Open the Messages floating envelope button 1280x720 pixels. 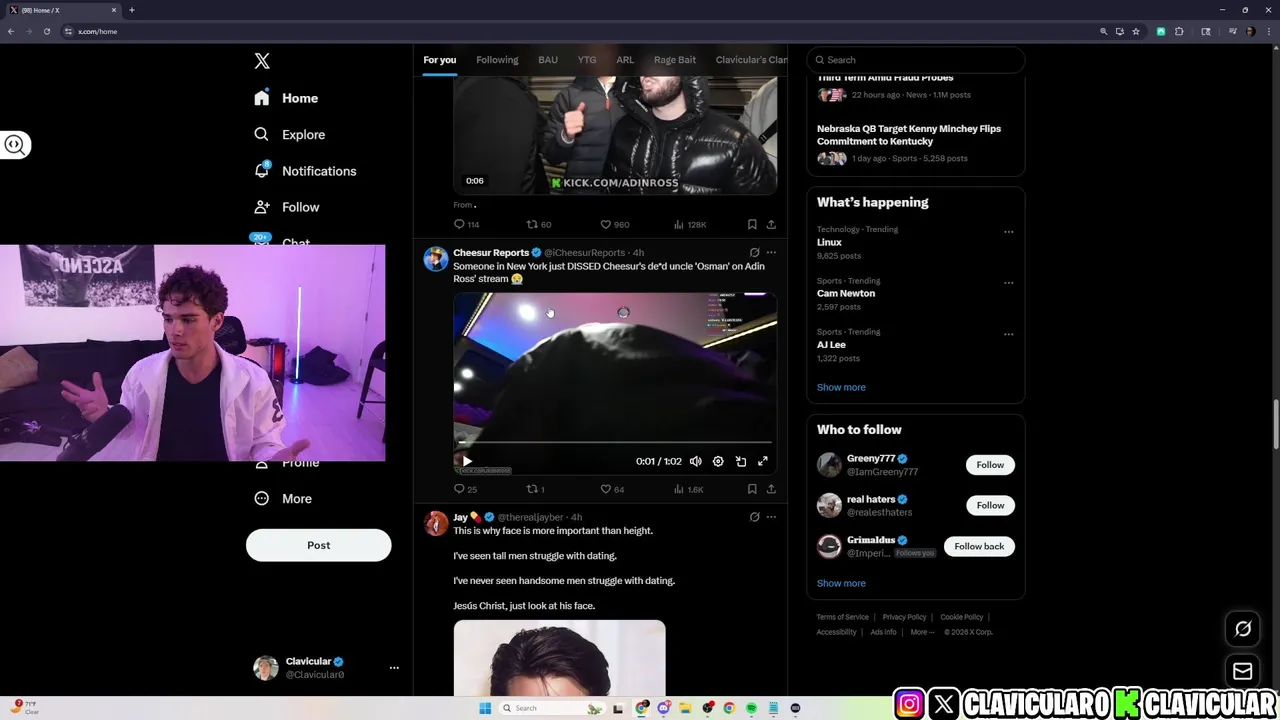pos(1243,671)
